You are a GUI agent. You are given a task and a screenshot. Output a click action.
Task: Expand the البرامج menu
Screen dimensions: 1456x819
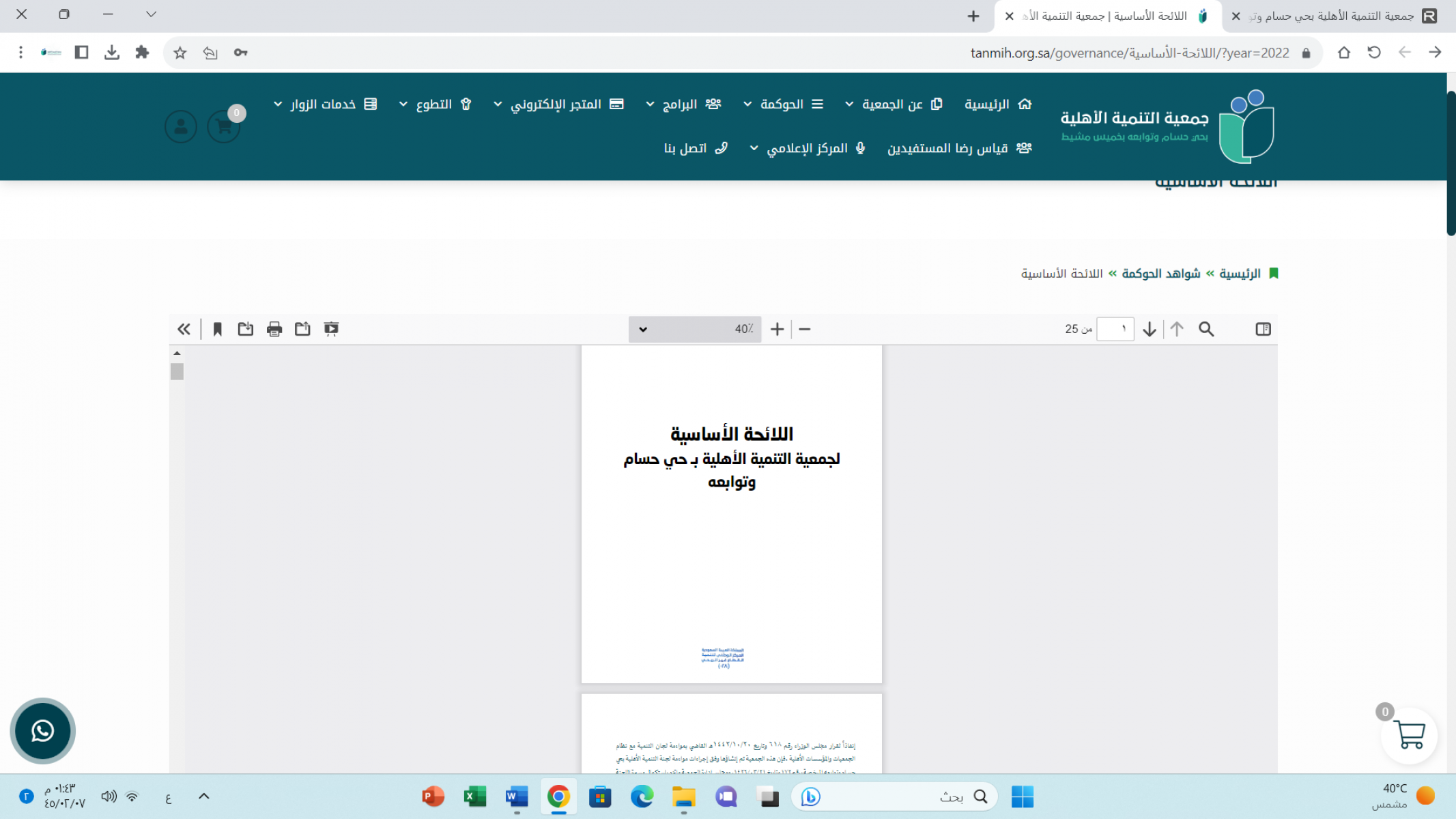(683, 104)
